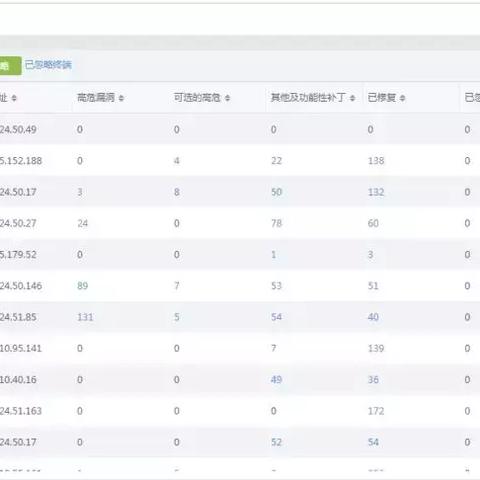Click the 可选的高危 column header text
The height and width of the screenshot is (480, 480).
[x=197, y=97]
